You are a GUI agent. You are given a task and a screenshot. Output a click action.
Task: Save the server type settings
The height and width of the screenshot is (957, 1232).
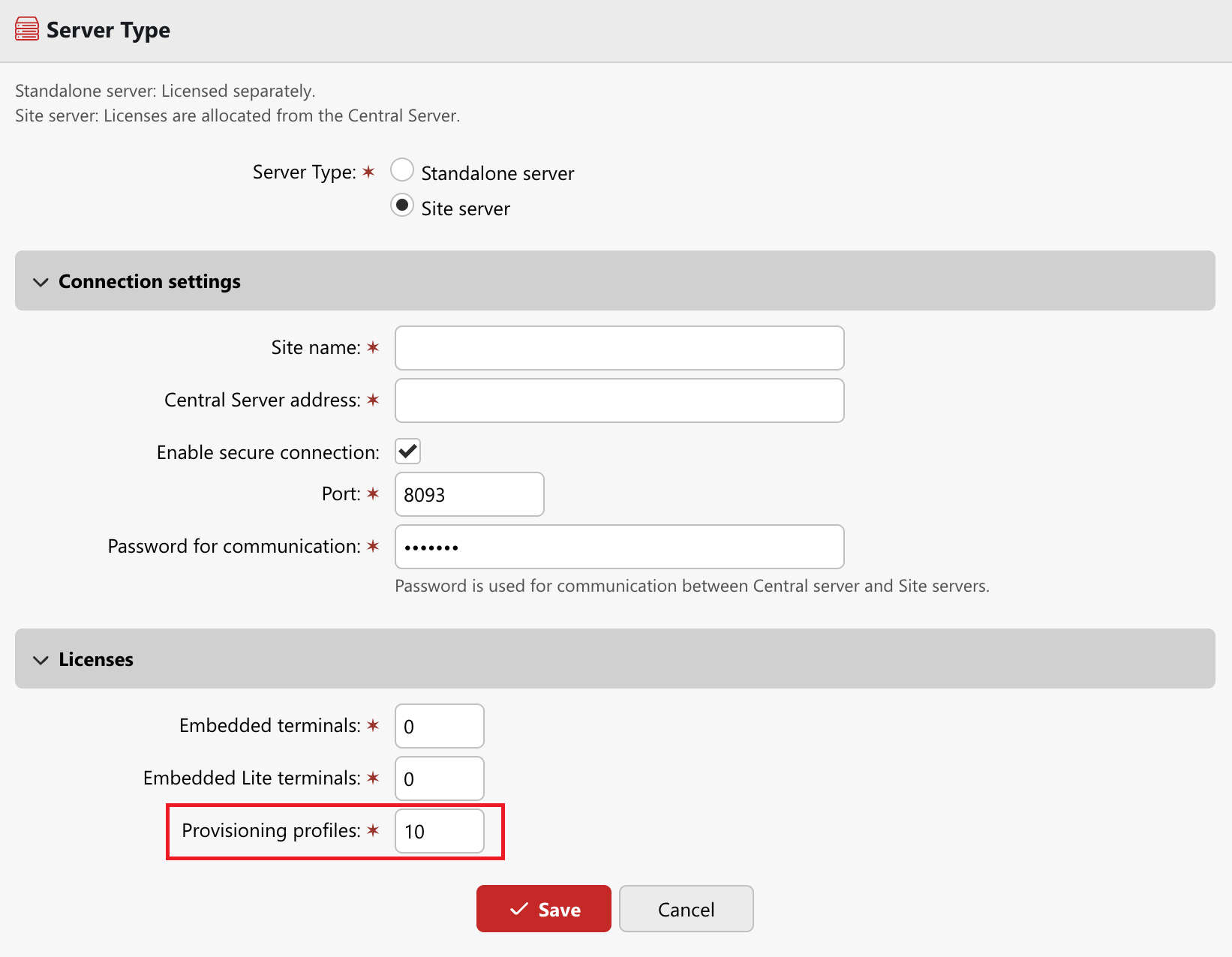pos(543,909)
